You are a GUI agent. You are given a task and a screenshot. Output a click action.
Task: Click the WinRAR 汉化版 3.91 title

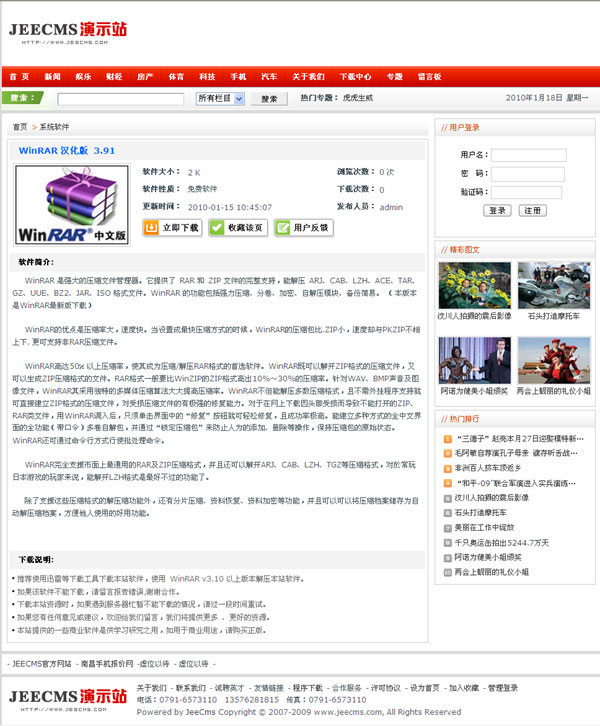click(67, 150)
